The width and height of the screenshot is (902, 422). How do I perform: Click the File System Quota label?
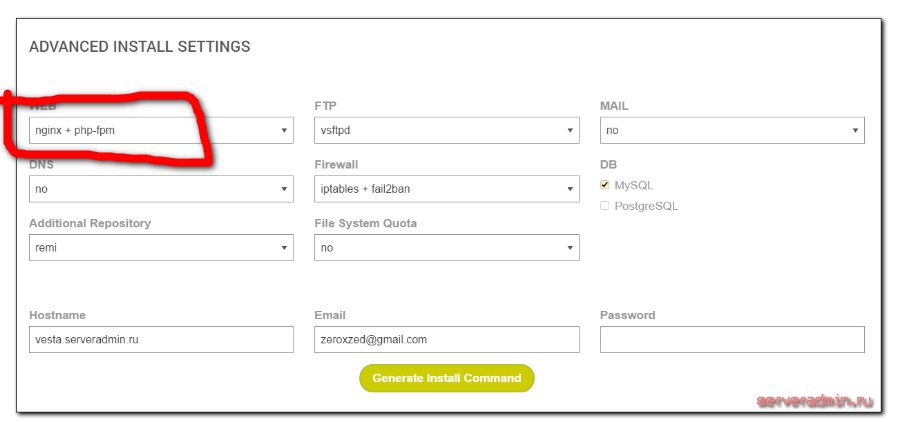365,223
